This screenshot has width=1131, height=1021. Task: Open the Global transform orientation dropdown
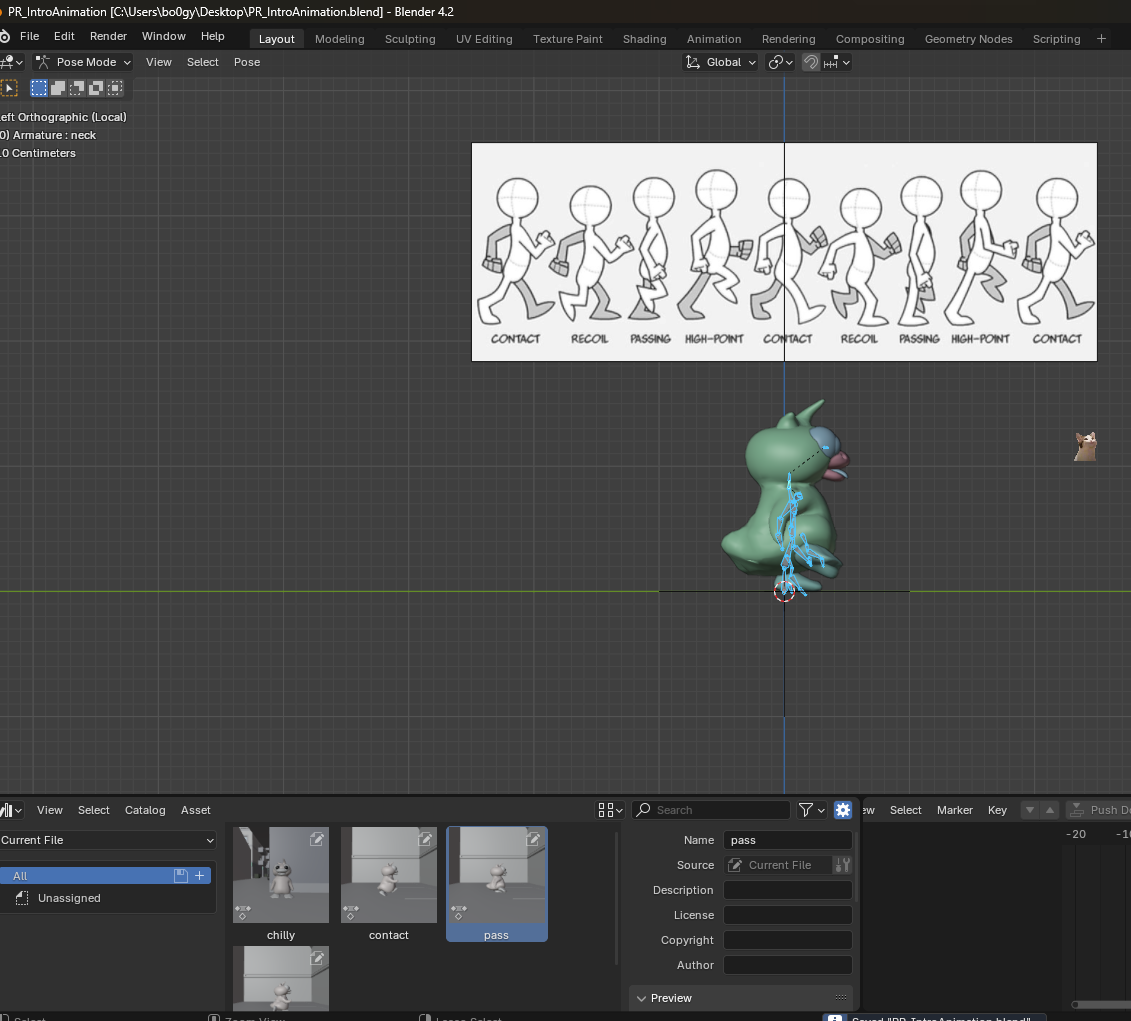720,62
